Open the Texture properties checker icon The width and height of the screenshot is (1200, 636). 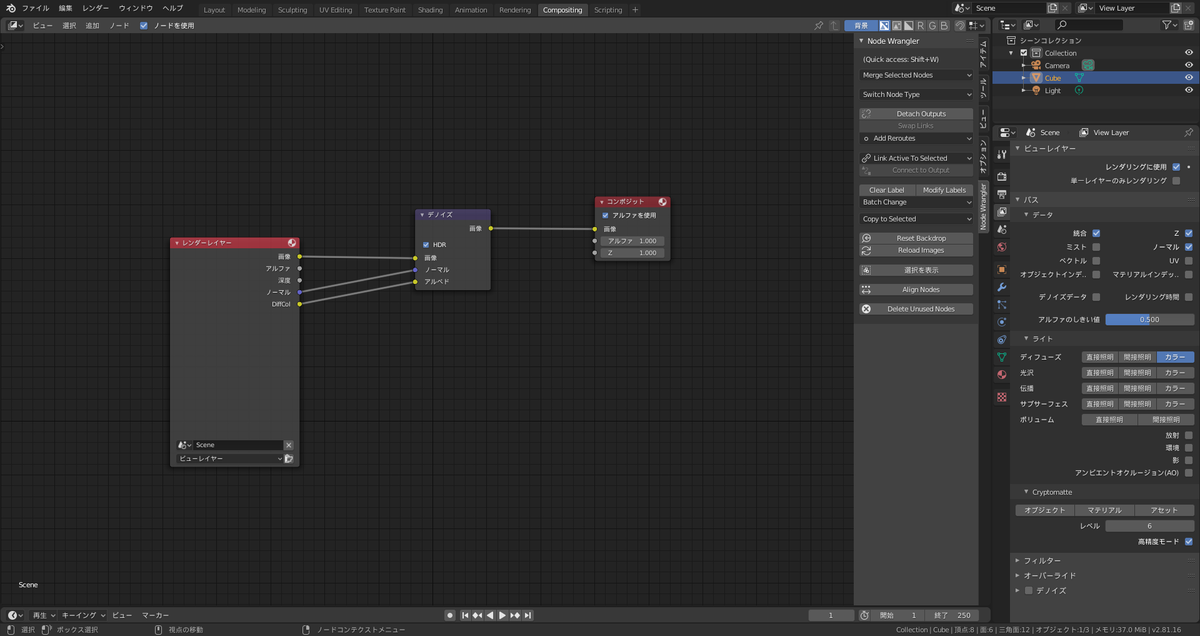pos(1002,397)
